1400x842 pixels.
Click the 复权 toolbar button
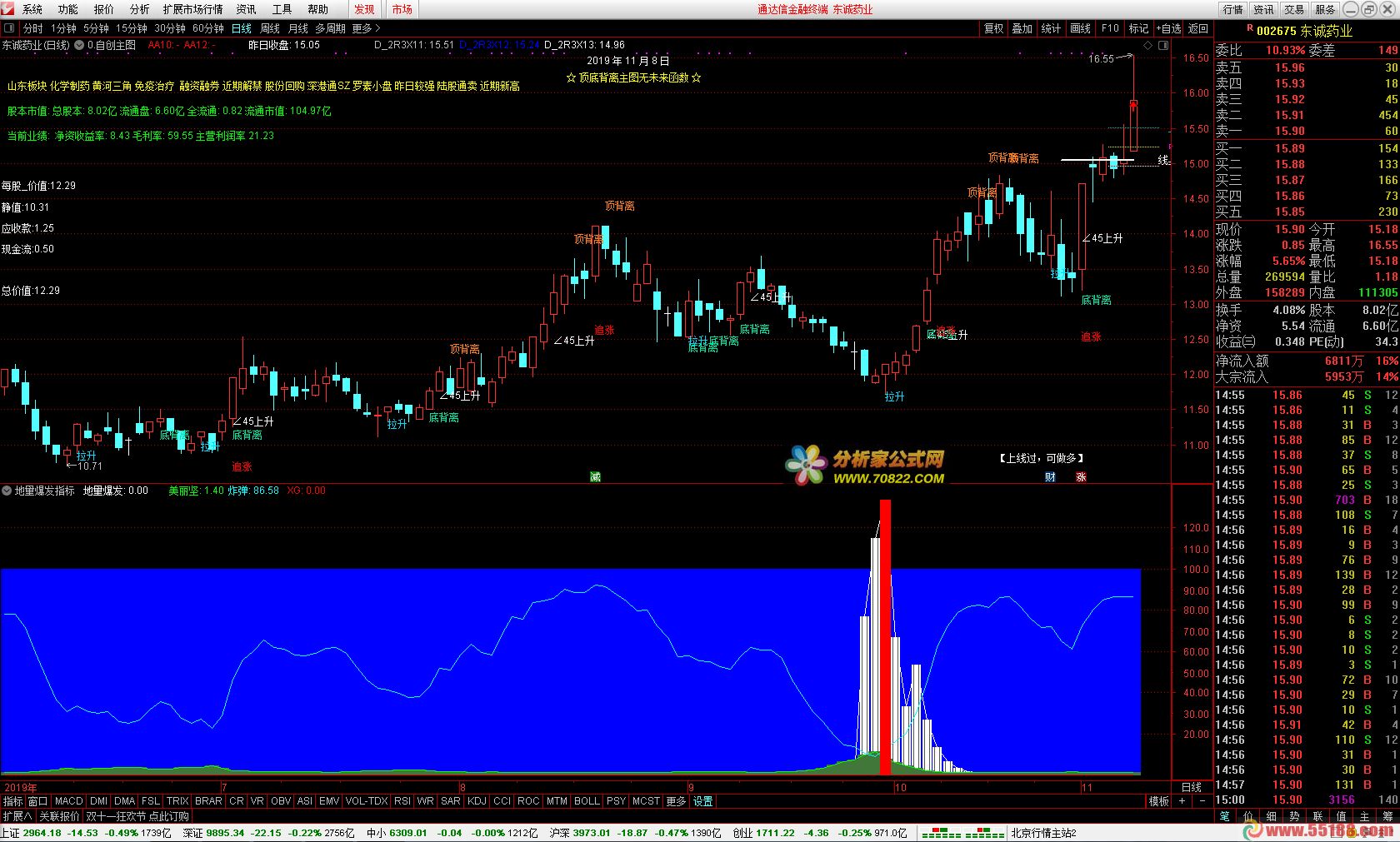pos(994,28)
